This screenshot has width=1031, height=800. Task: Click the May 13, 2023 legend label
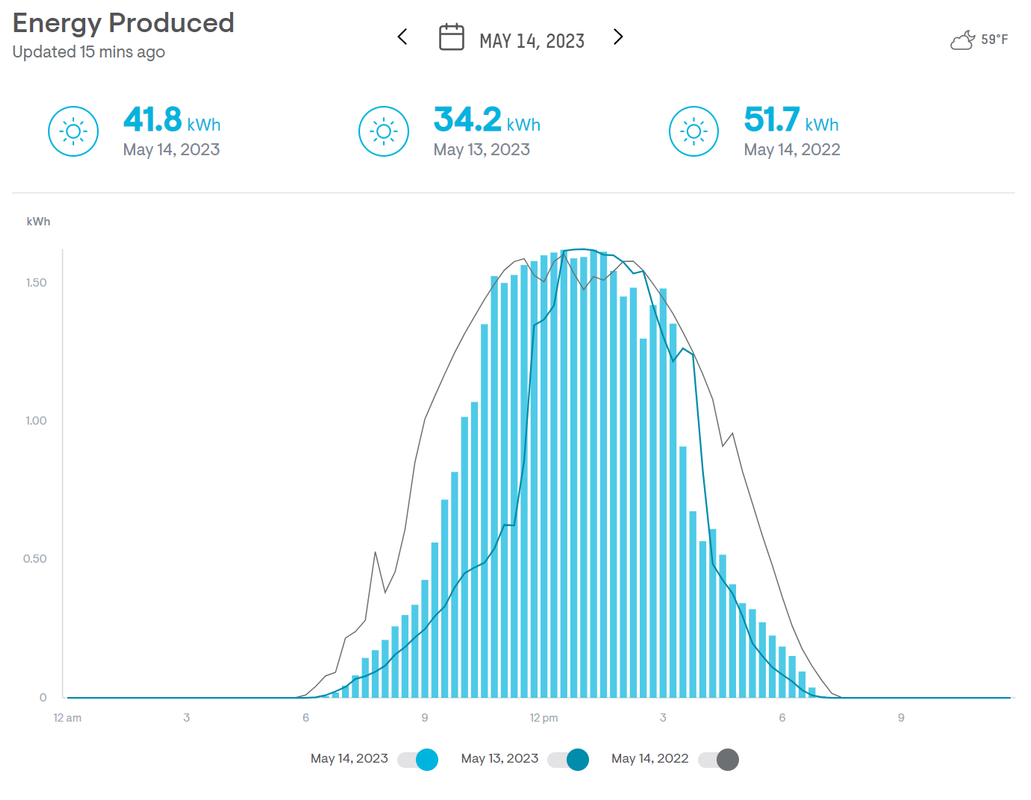pyautogui.click(x=500, y=759)
